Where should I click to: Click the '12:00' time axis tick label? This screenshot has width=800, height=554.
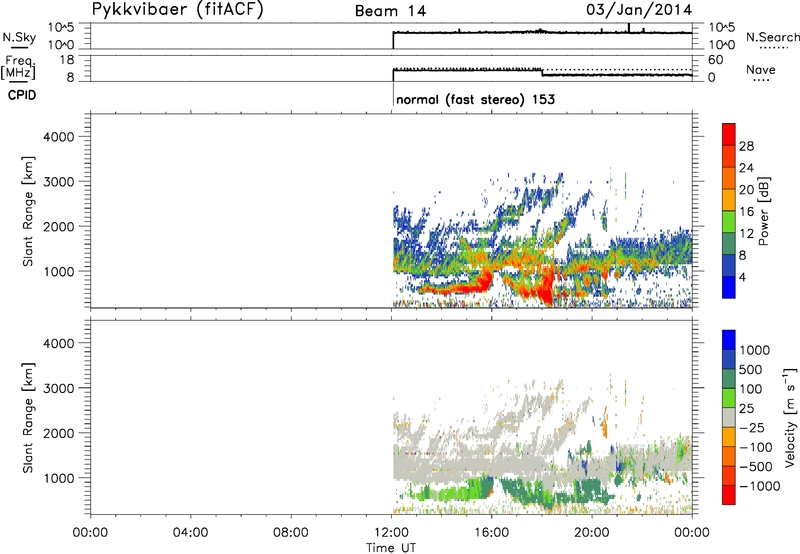(x=391, y=533)
